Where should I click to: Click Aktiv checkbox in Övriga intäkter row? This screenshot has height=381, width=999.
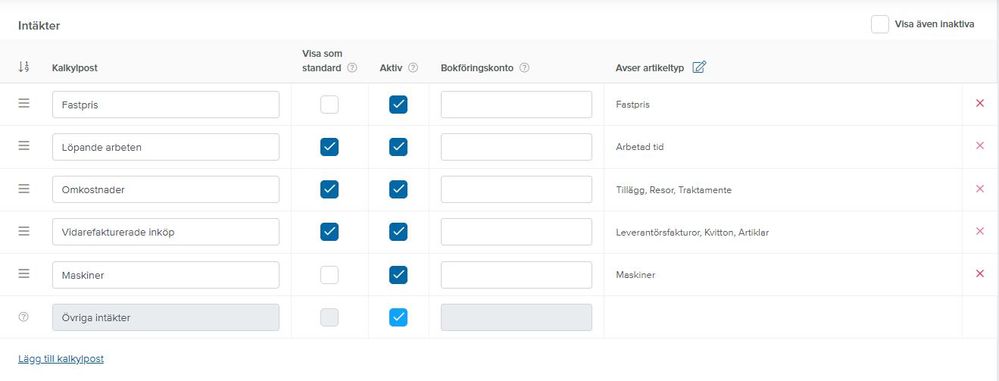[x=398, y=317]
